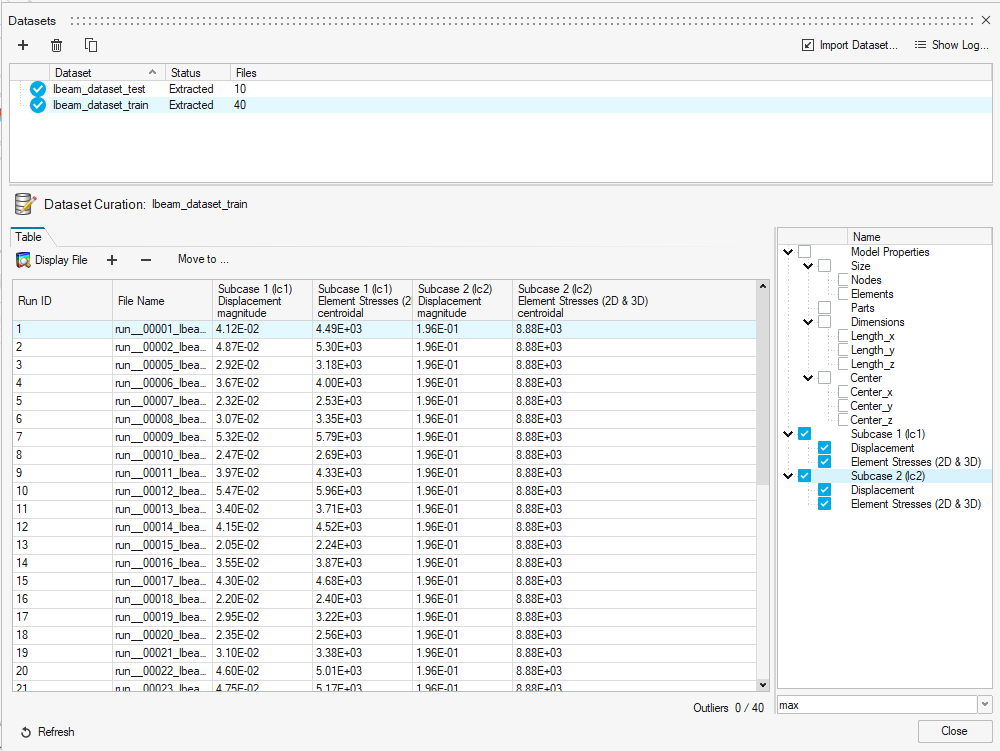Click the delete dataset trash icon
The image size is (1000, 751).
pyautogui.click(x=57, y=45)
